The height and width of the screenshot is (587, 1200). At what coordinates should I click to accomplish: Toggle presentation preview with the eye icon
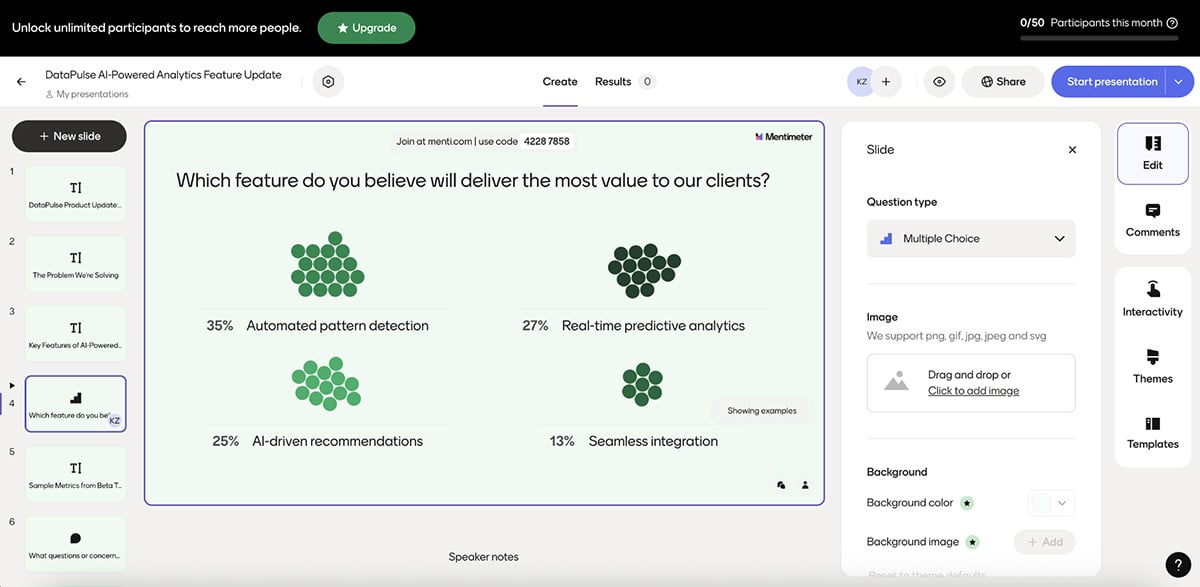click(x=938, y=81)
